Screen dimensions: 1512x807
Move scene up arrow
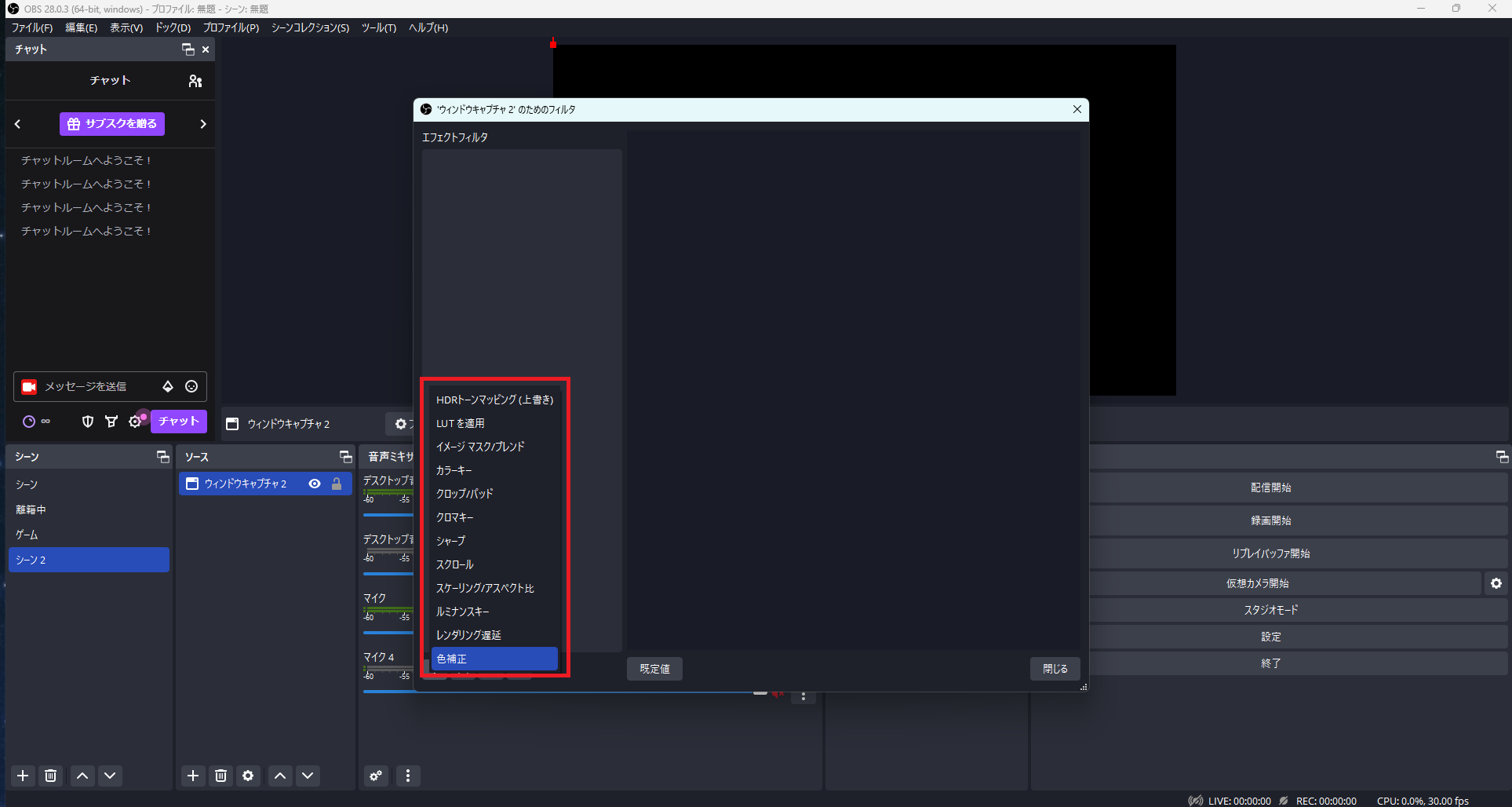coord(82,776)
